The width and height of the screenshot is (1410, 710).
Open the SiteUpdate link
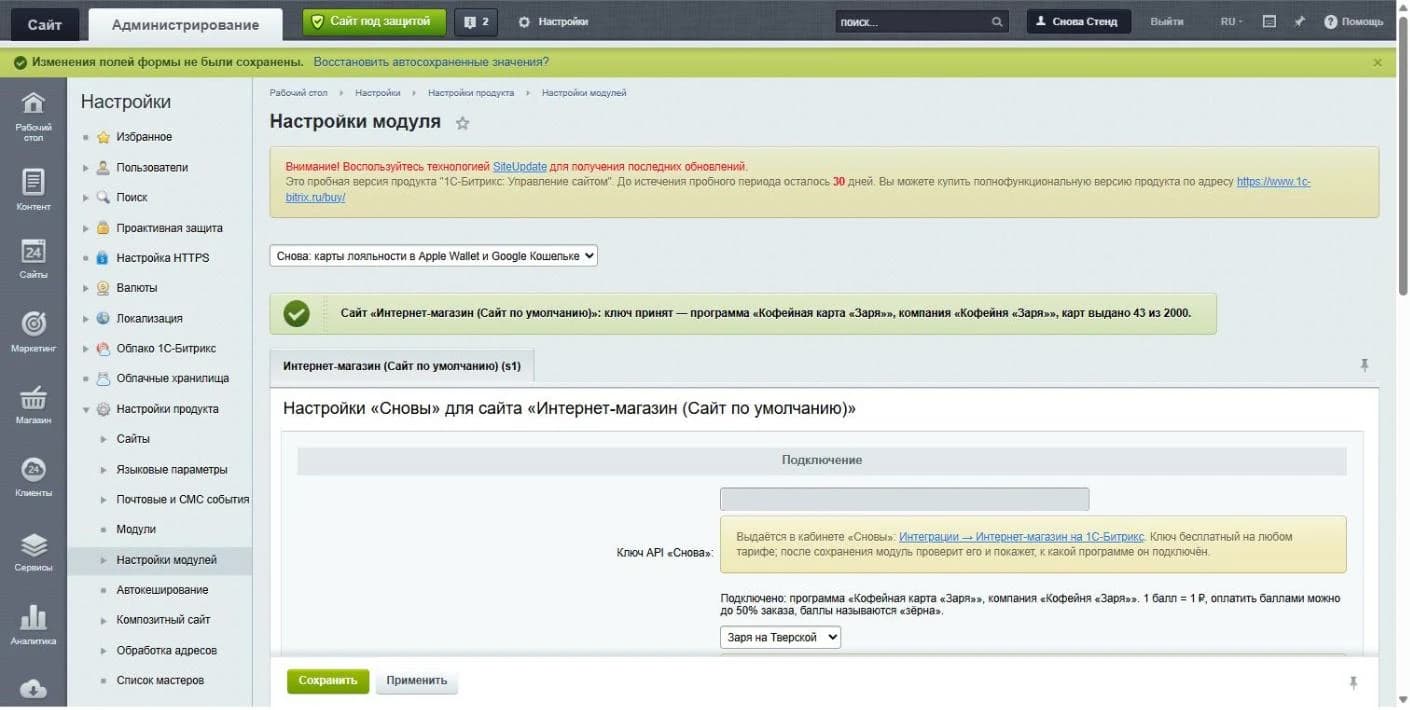click(520, 166)
